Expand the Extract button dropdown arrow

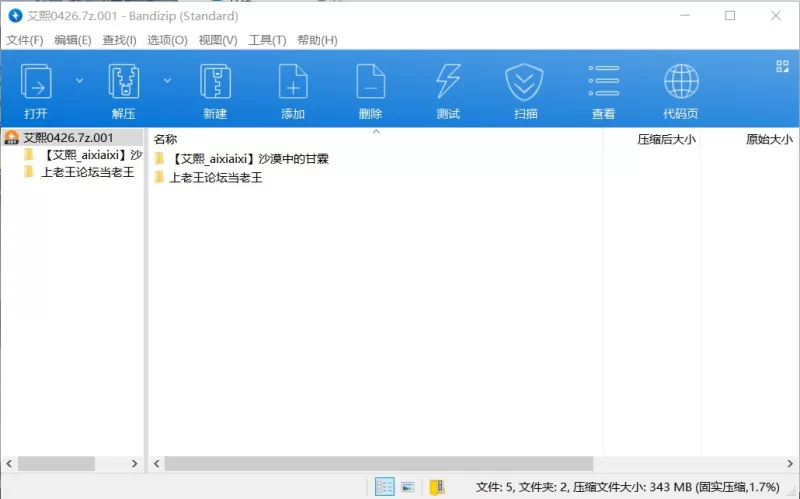[x=167, y=81]
